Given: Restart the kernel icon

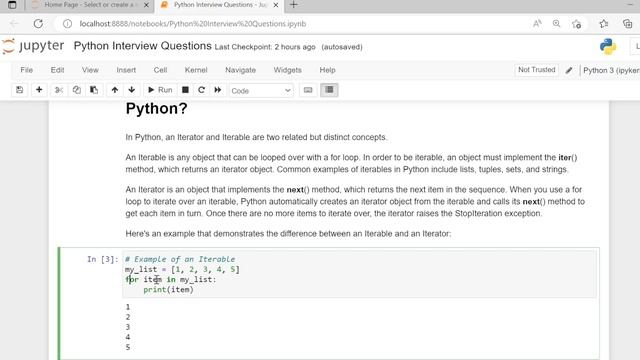Looking at the screenshot, I should click(201, 90).
